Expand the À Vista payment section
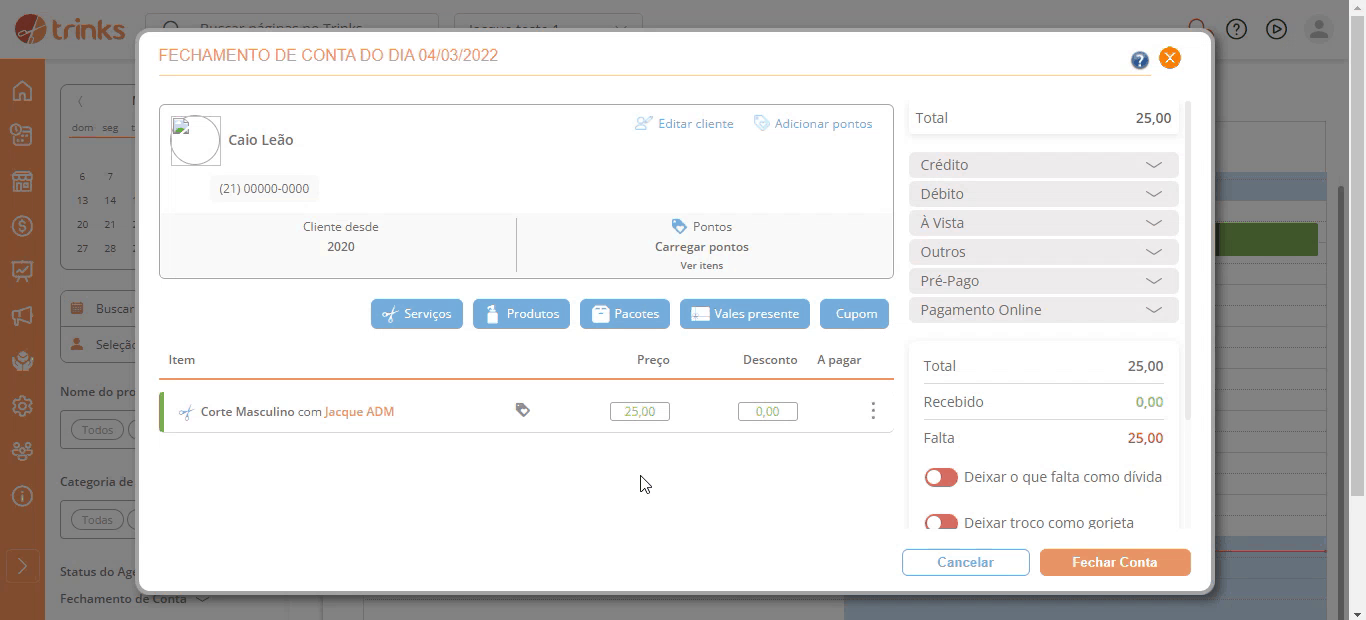 click(1044, 223)
